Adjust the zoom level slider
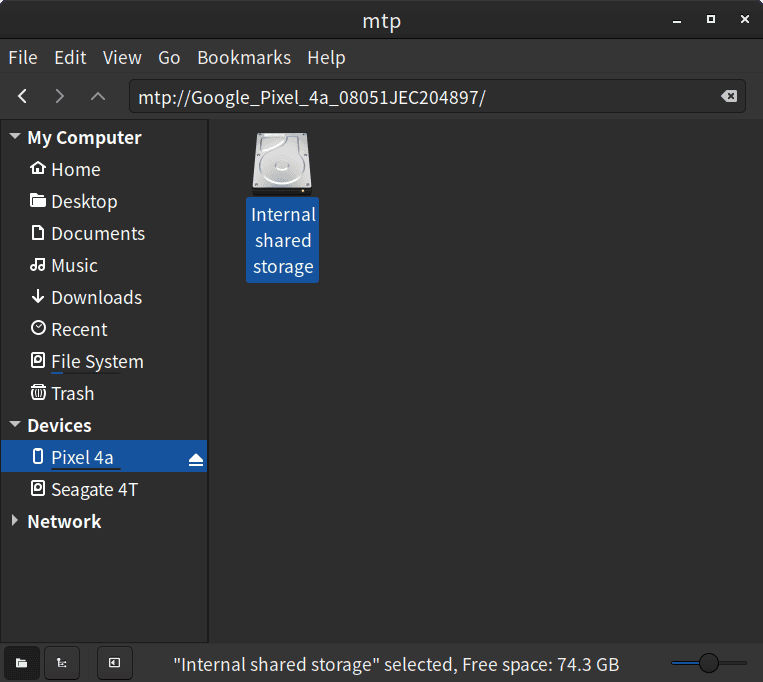Screen dimensions: 763x682 click(708, 663)
